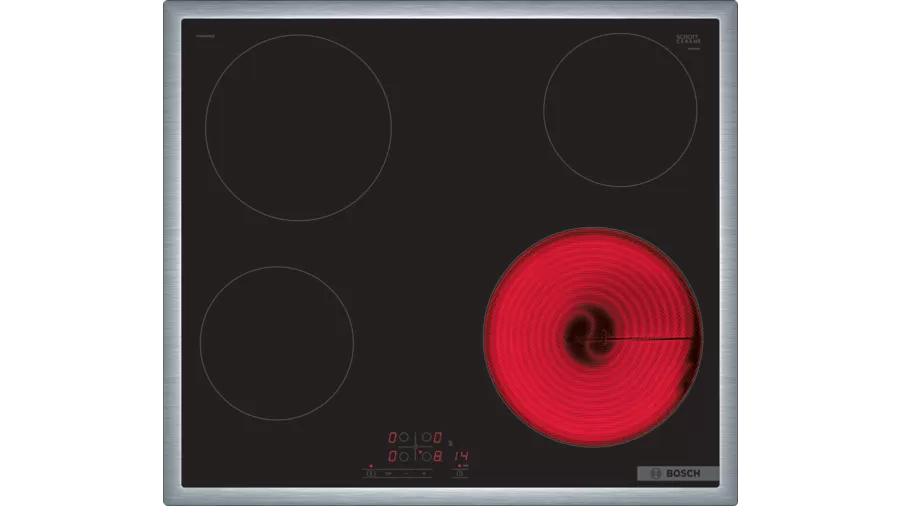Select the bottom-left zone selector circle
900x506 pixels.
pos(404,456)
